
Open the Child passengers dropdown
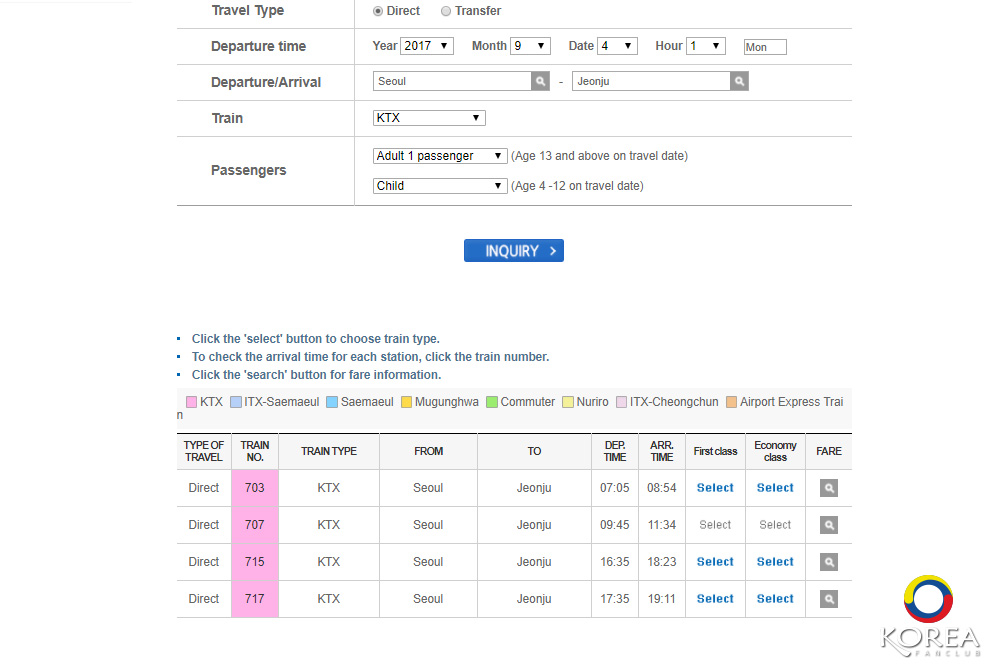tap(440, 186)
